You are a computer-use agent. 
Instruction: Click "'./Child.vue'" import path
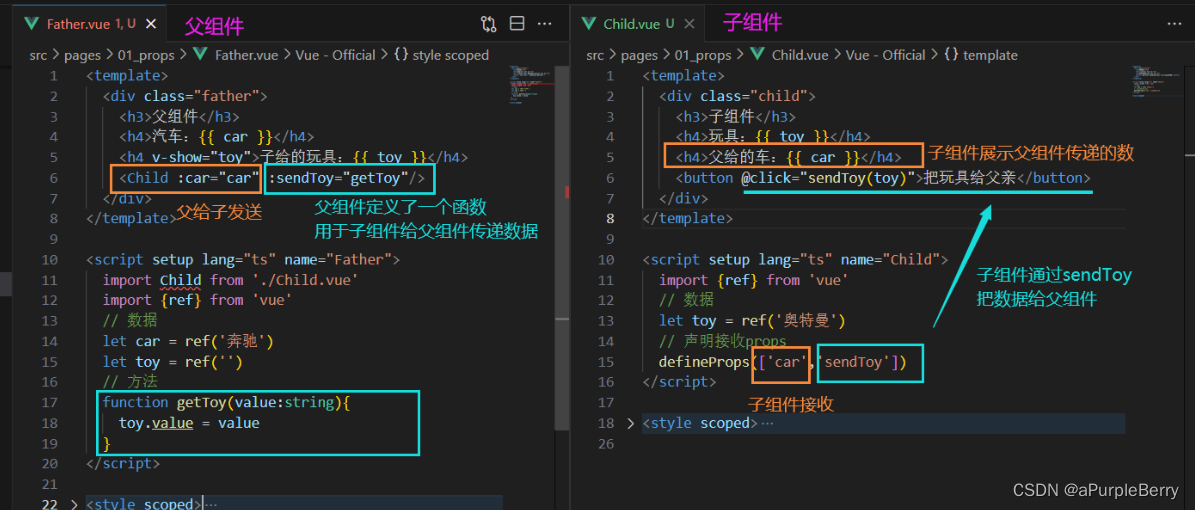click(x=303, y=280)
